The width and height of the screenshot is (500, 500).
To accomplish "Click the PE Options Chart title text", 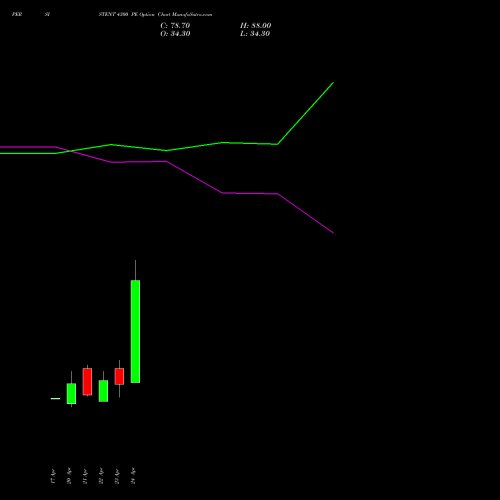I will tap(155, 14).
